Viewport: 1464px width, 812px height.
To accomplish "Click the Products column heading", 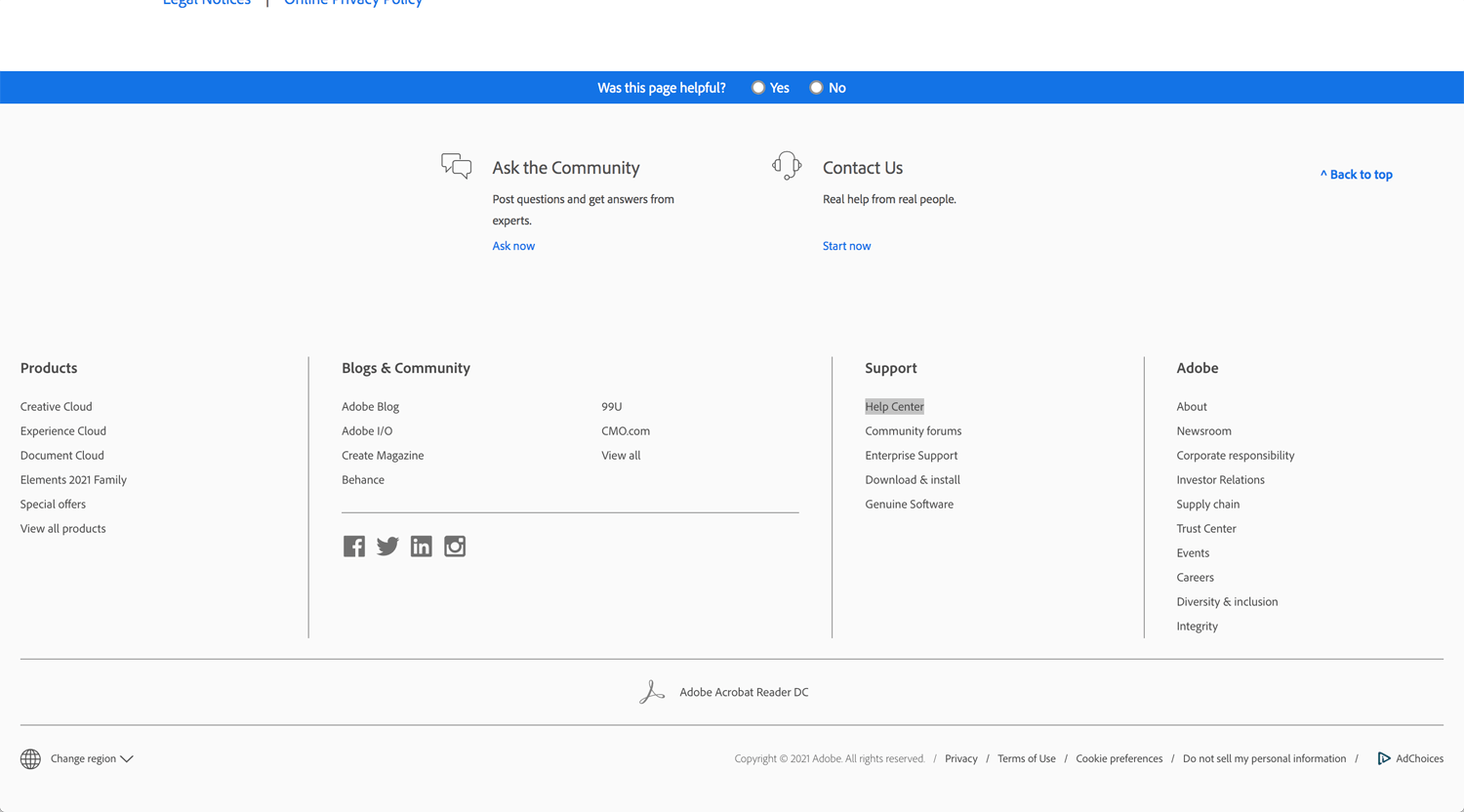I will click(x=49, y=368).
